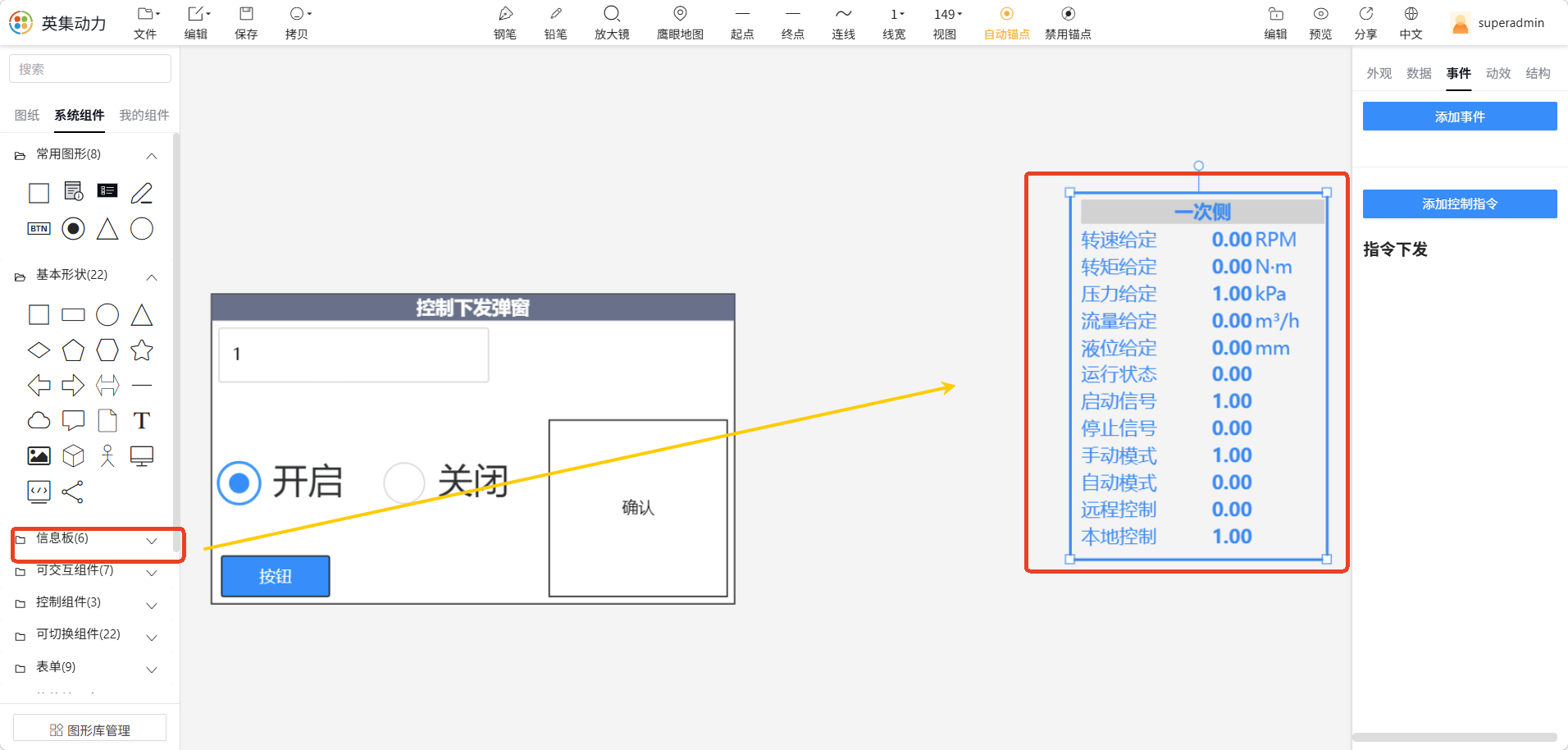This screenshot has width=1568, height=750.
Task: Select the 铅笔 pencil tool
Action: (x=555, y=22)
